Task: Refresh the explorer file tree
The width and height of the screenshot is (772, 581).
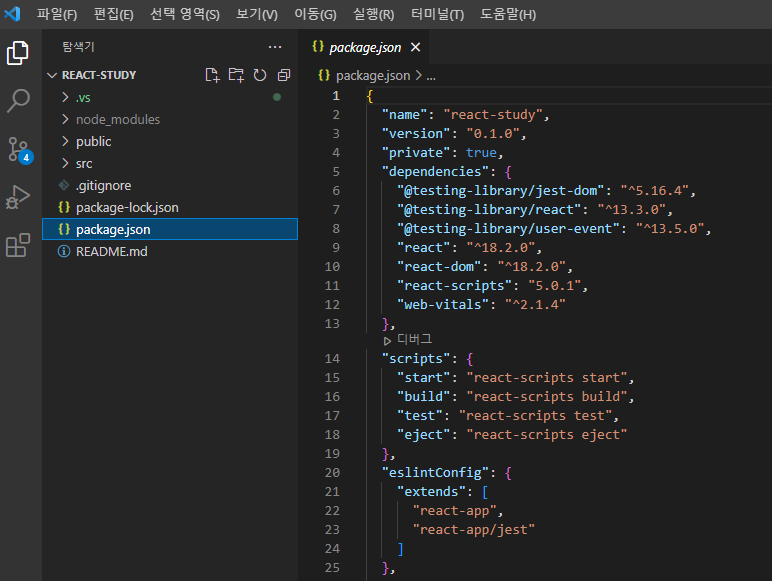Action: [260, 75]
